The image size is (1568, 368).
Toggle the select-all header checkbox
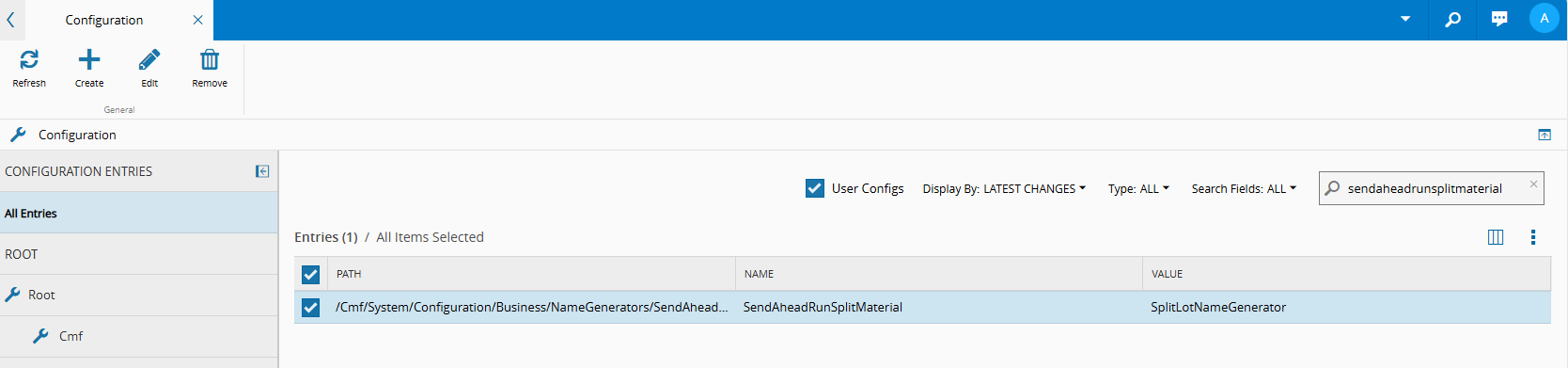310,274
